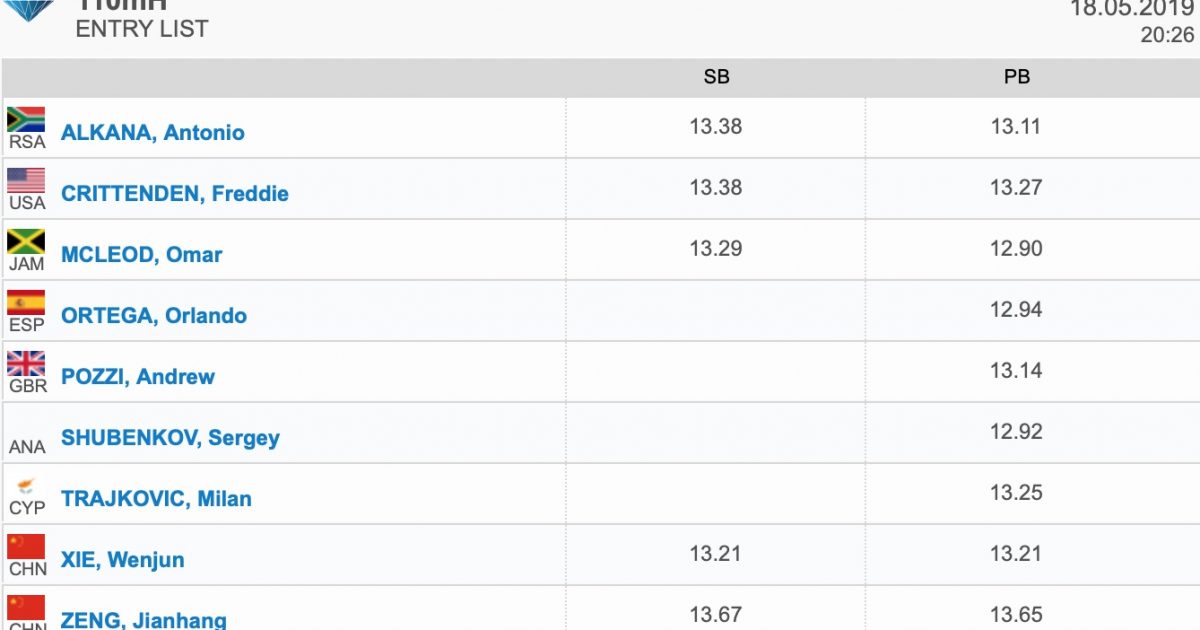
Task: Open ORTEGA, Orlando athlete page
Action: click(154, 315)
